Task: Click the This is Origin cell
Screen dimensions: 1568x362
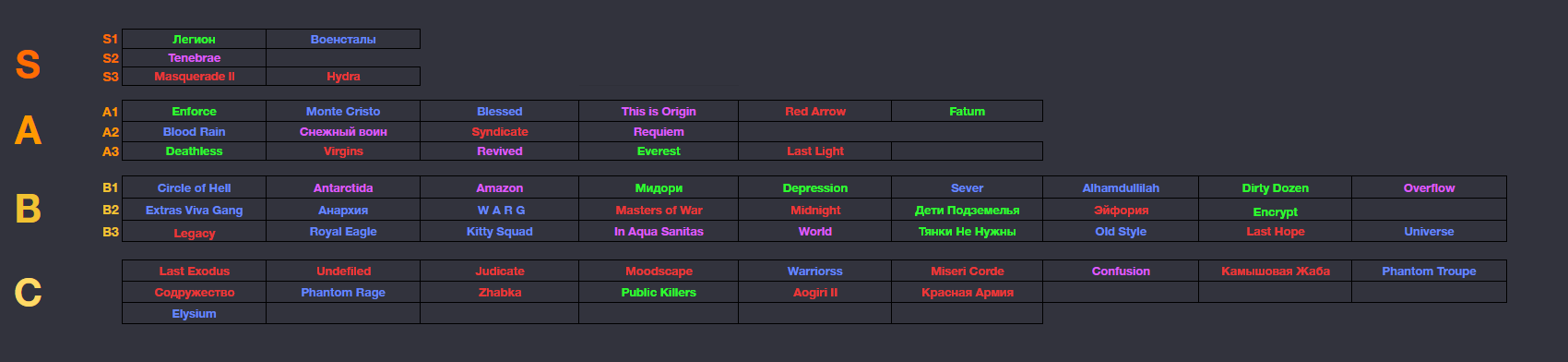Action: coord(659,111)
